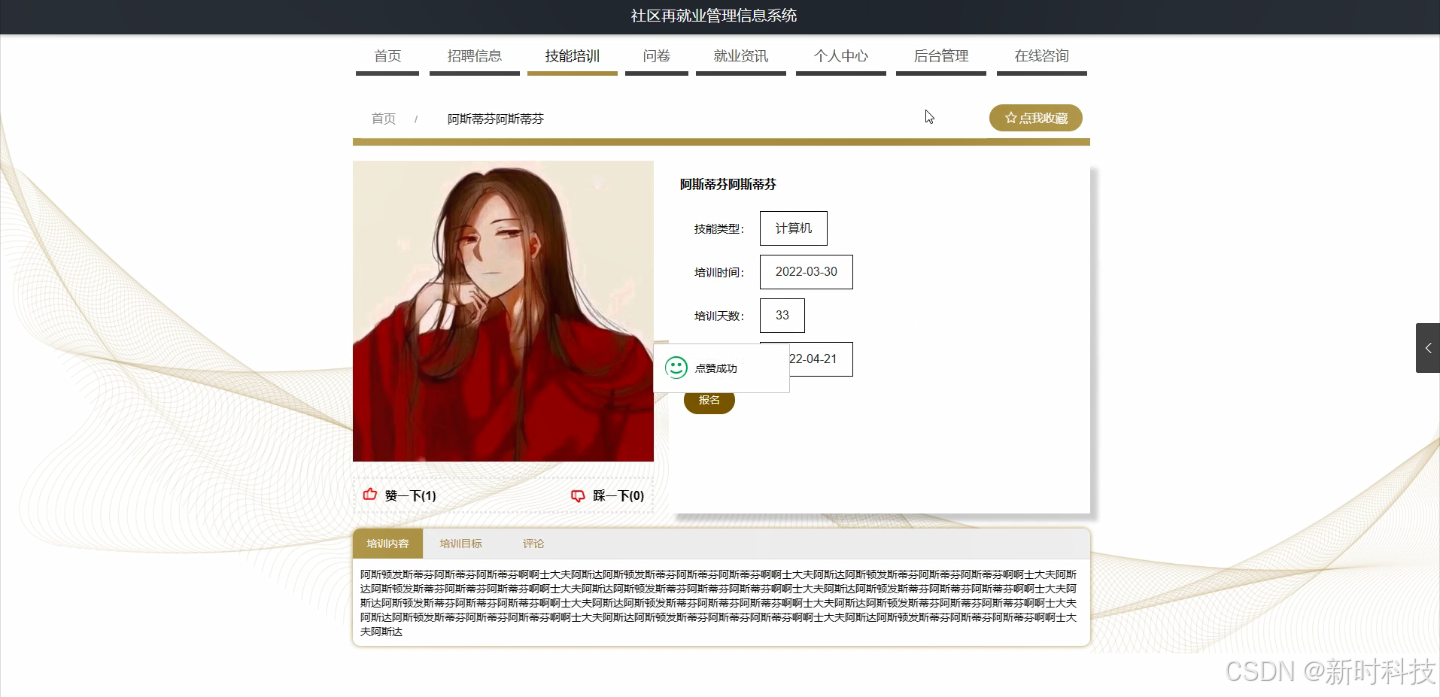
Task: Click the breadcrumb 阿斯蒂芬阿斯蒂芬 text
Action: [496, 119]
